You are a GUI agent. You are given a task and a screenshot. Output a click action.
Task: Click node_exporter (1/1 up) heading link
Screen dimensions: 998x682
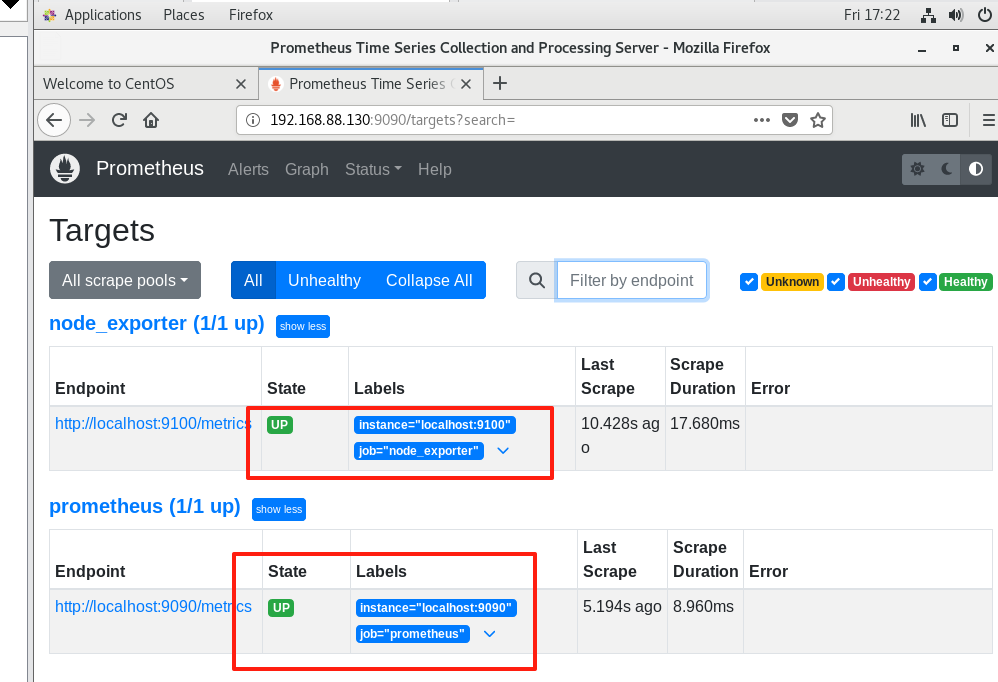pos(157,323)
